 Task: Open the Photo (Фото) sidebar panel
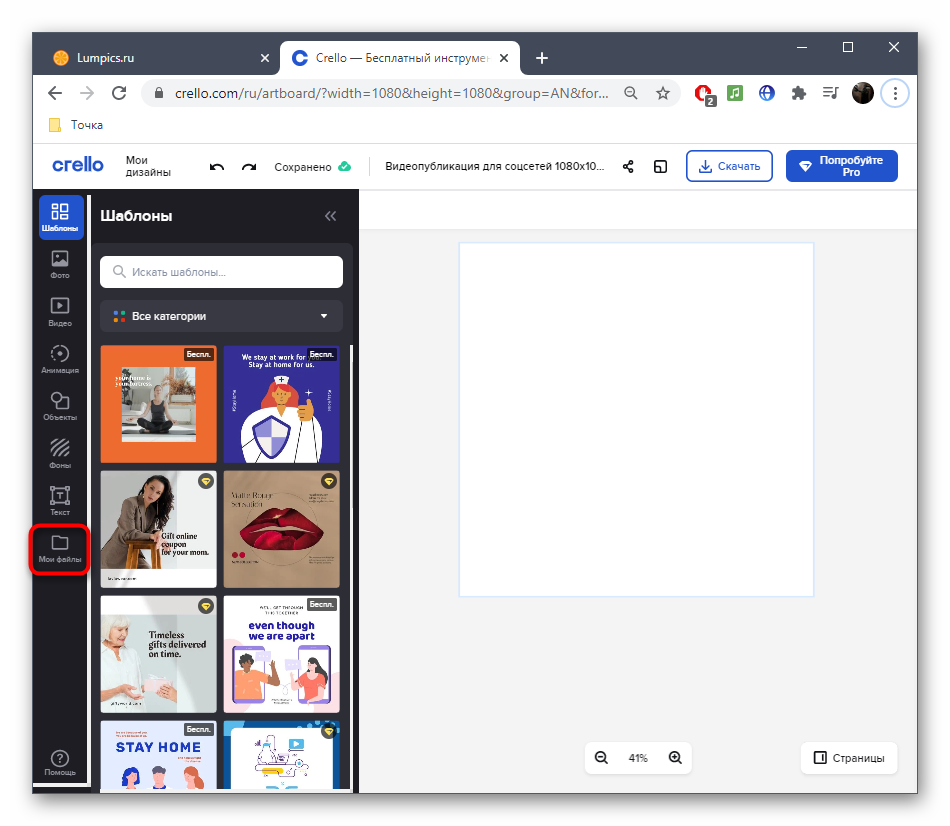point(60,264)
